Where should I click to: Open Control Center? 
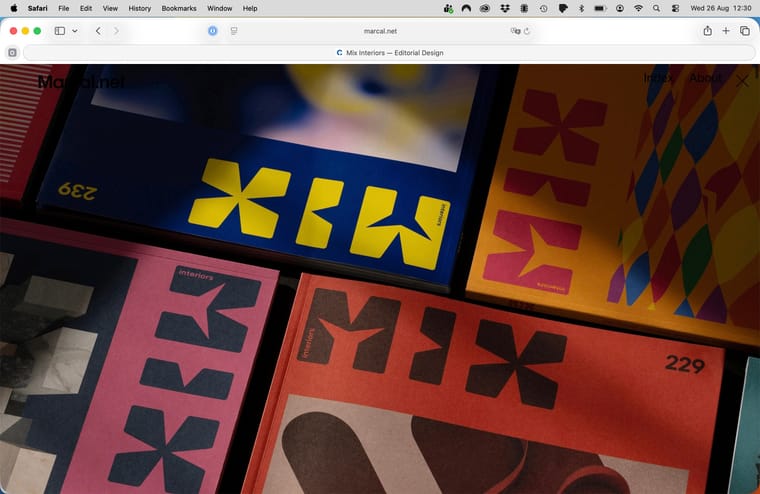(675, 8)
